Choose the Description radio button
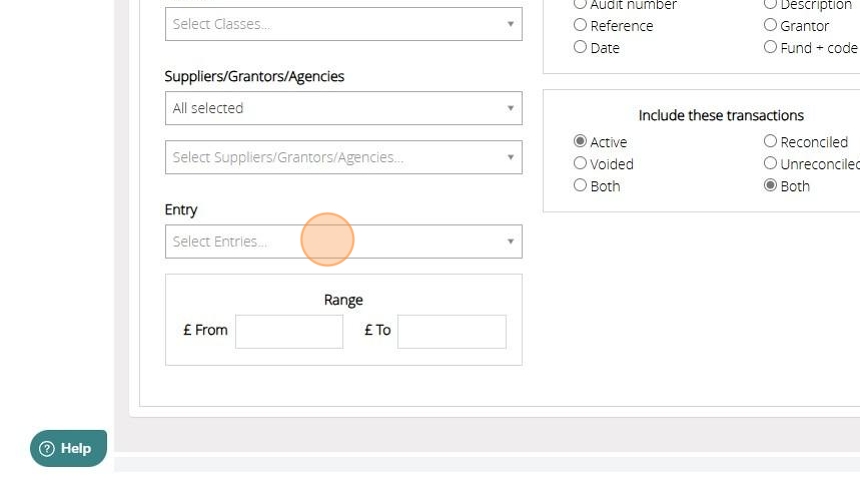 click(x=770, y=4)
